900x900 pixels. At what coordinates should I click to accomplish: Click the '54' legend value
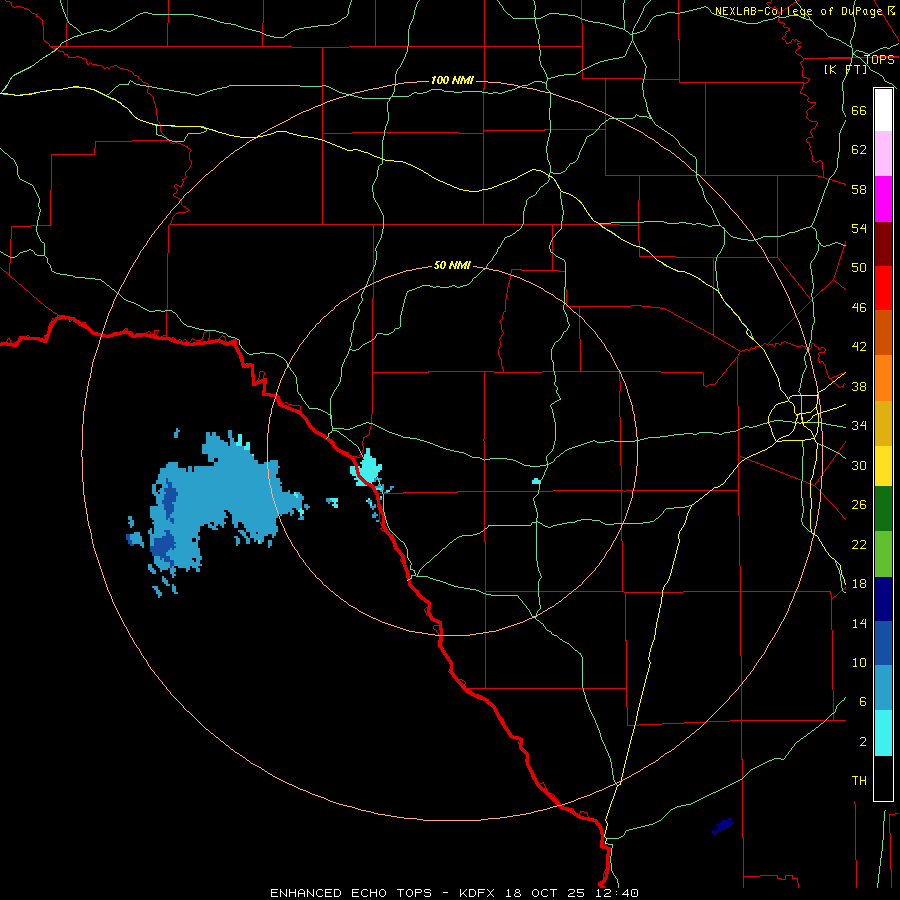[x=859, y=228]
